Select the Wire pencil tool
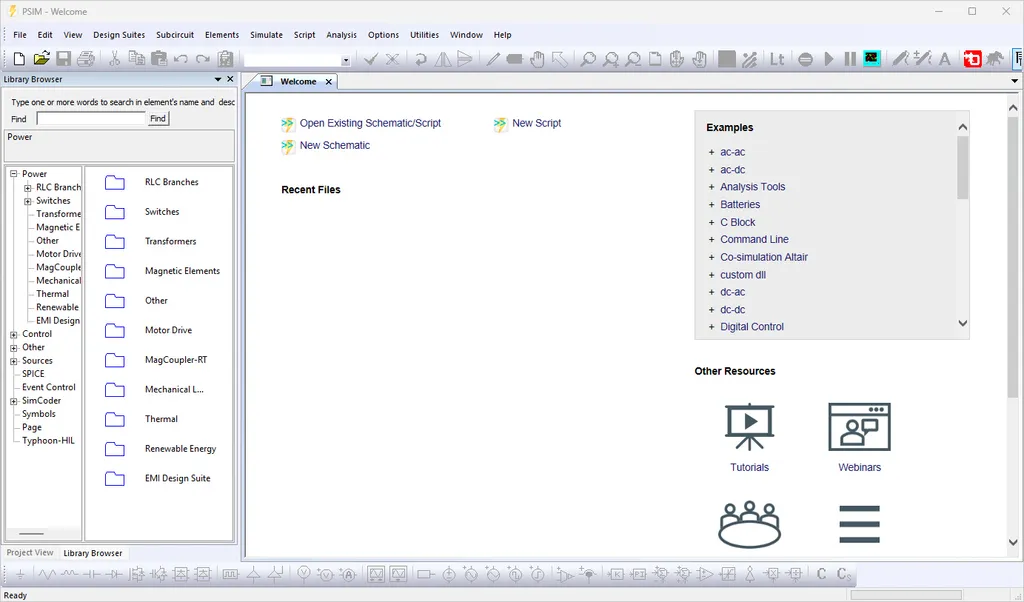Screen dimensions: 1024x602 (x=493, y=59)
